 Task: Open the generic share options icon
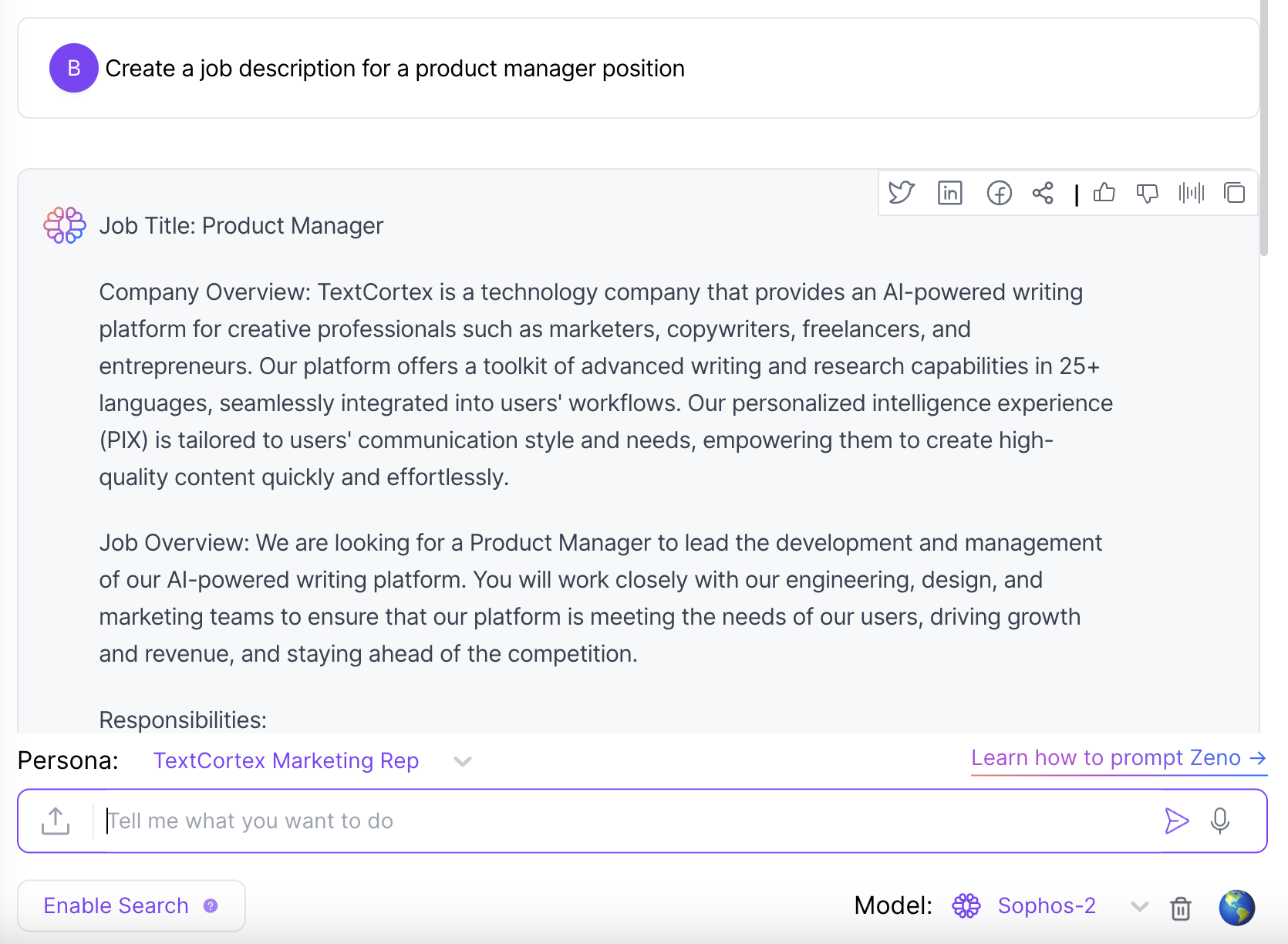1043,193
